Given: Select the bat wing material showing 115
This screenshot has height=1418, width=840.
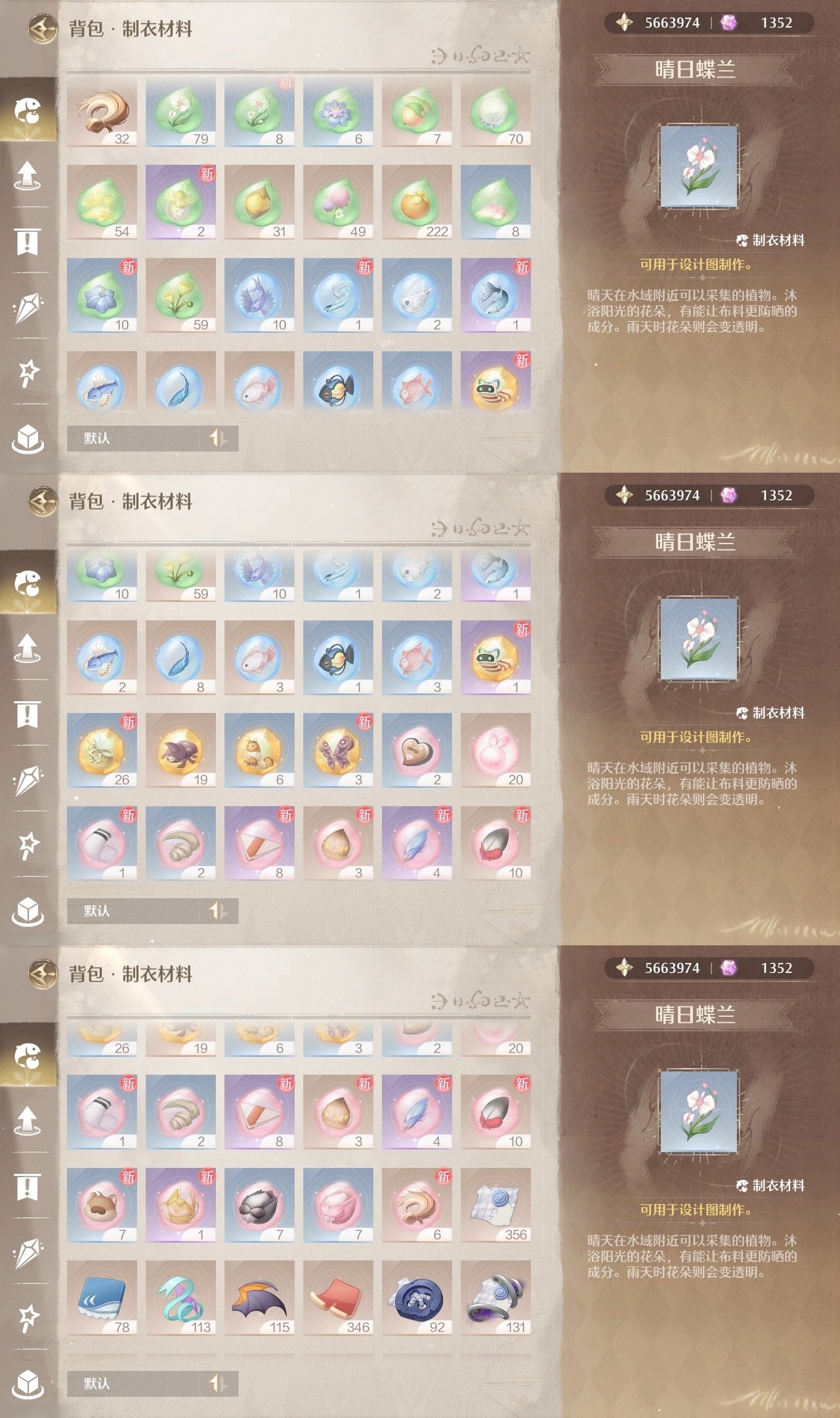Looking at the screenshot, I should pos(259,1298).
